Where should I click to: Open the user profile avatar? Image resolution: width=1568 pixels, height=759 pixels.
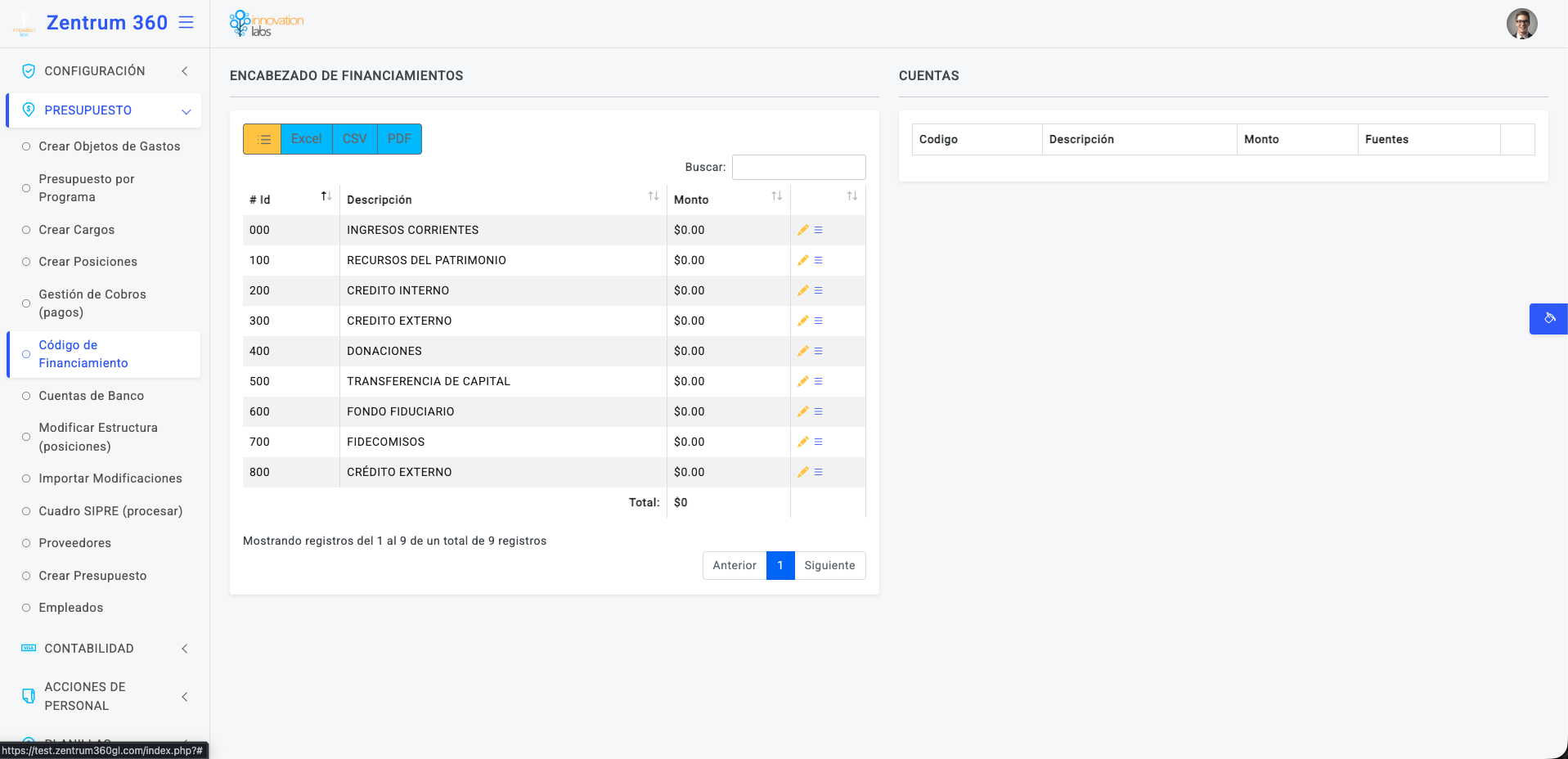(1521, 24)
